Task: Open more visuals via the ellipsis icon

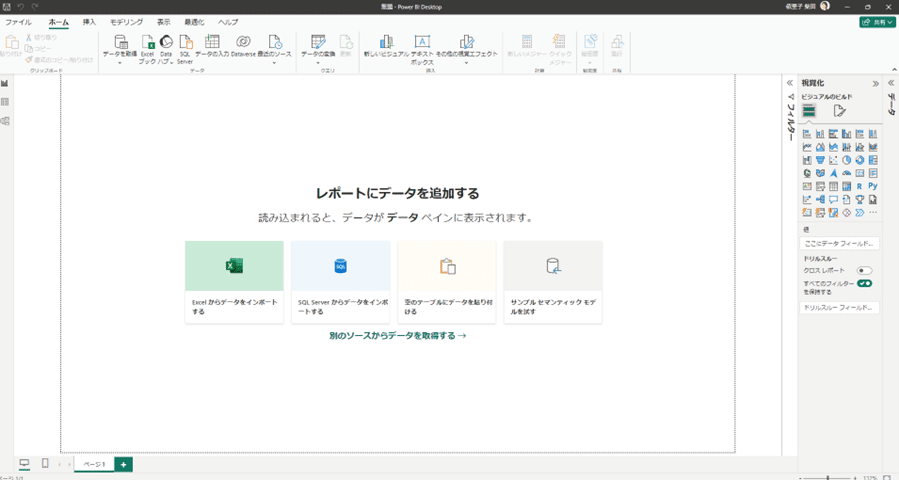Action: 873,213
